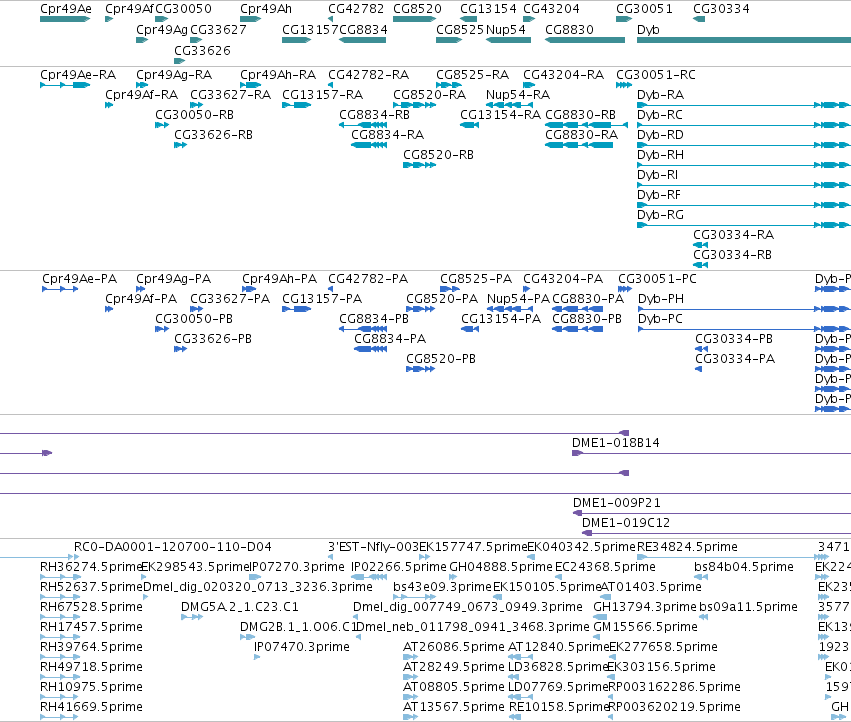Select the CG43204-PA protein label
This screenshot has height=722, width=851.
click(563, 278)
